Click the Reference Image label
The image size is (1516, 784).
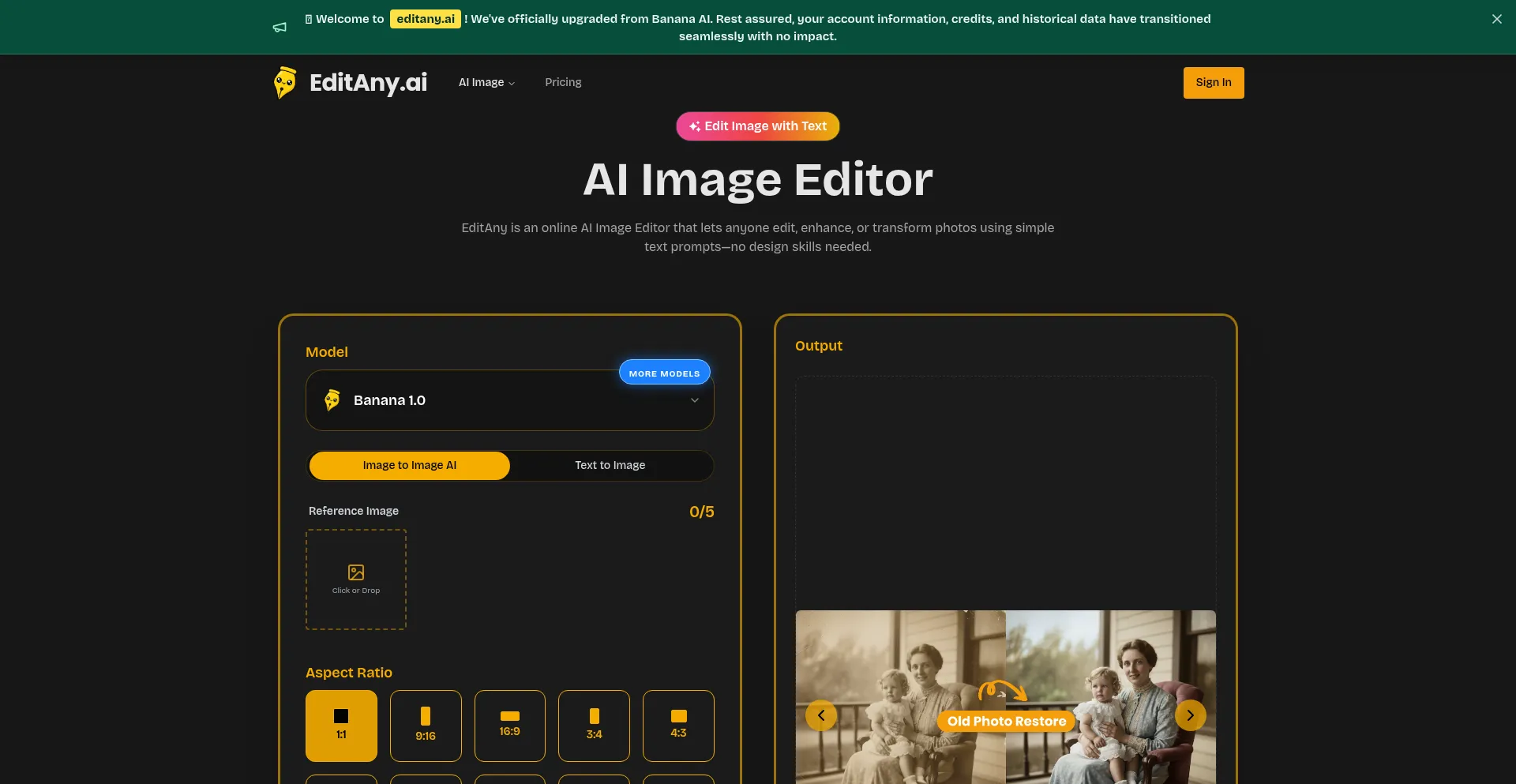(x=354, y=511)
